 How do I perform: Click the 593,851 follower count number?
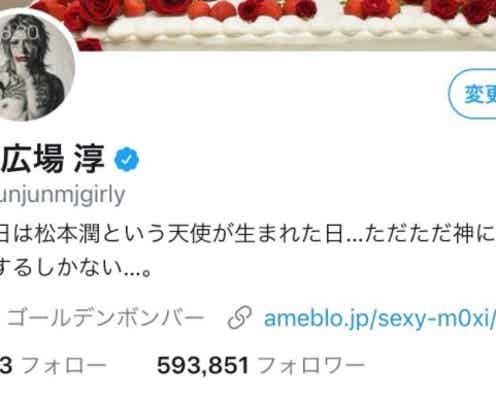(x=203, y=365)
